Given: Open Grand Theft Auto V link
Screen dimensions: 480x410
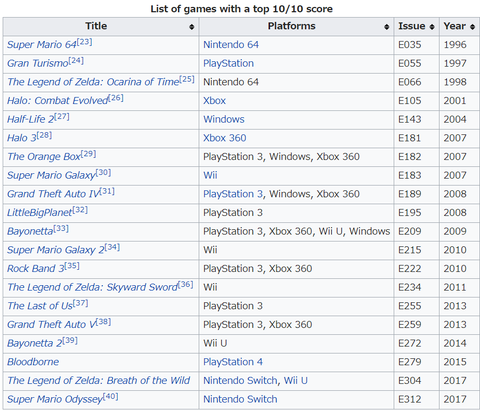Looking at the screenshot, I should point(51,325).
